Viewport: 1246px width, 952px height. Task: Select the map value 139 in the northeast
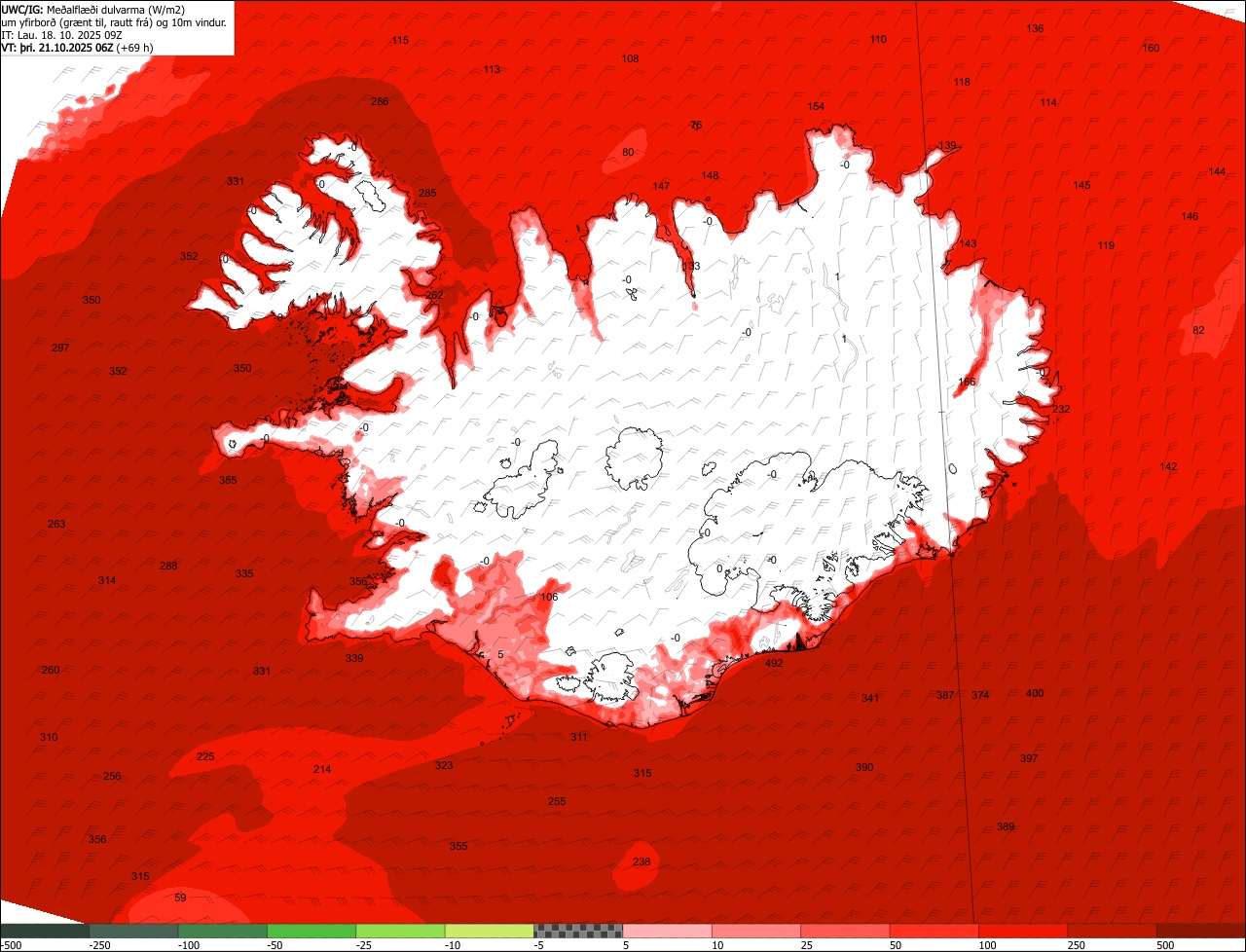947,145
